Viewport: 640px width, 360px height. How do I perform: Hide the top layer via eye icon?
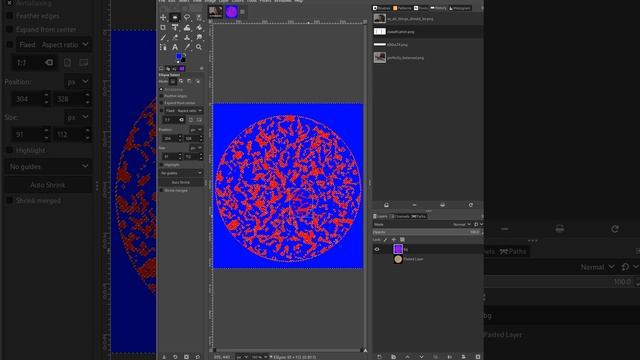coord(377,249)
